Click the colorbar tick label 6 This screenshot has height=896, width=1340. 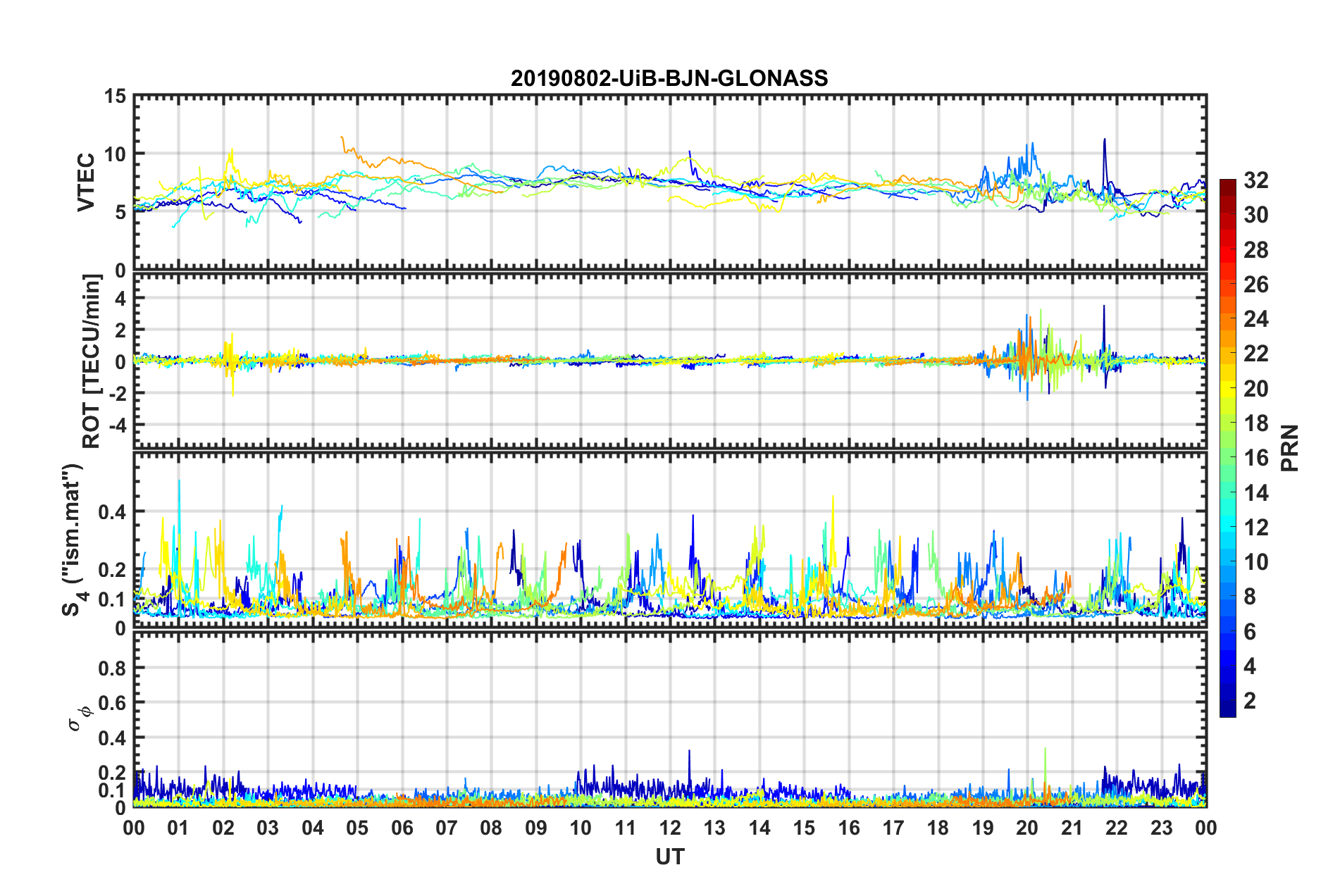1250,632
